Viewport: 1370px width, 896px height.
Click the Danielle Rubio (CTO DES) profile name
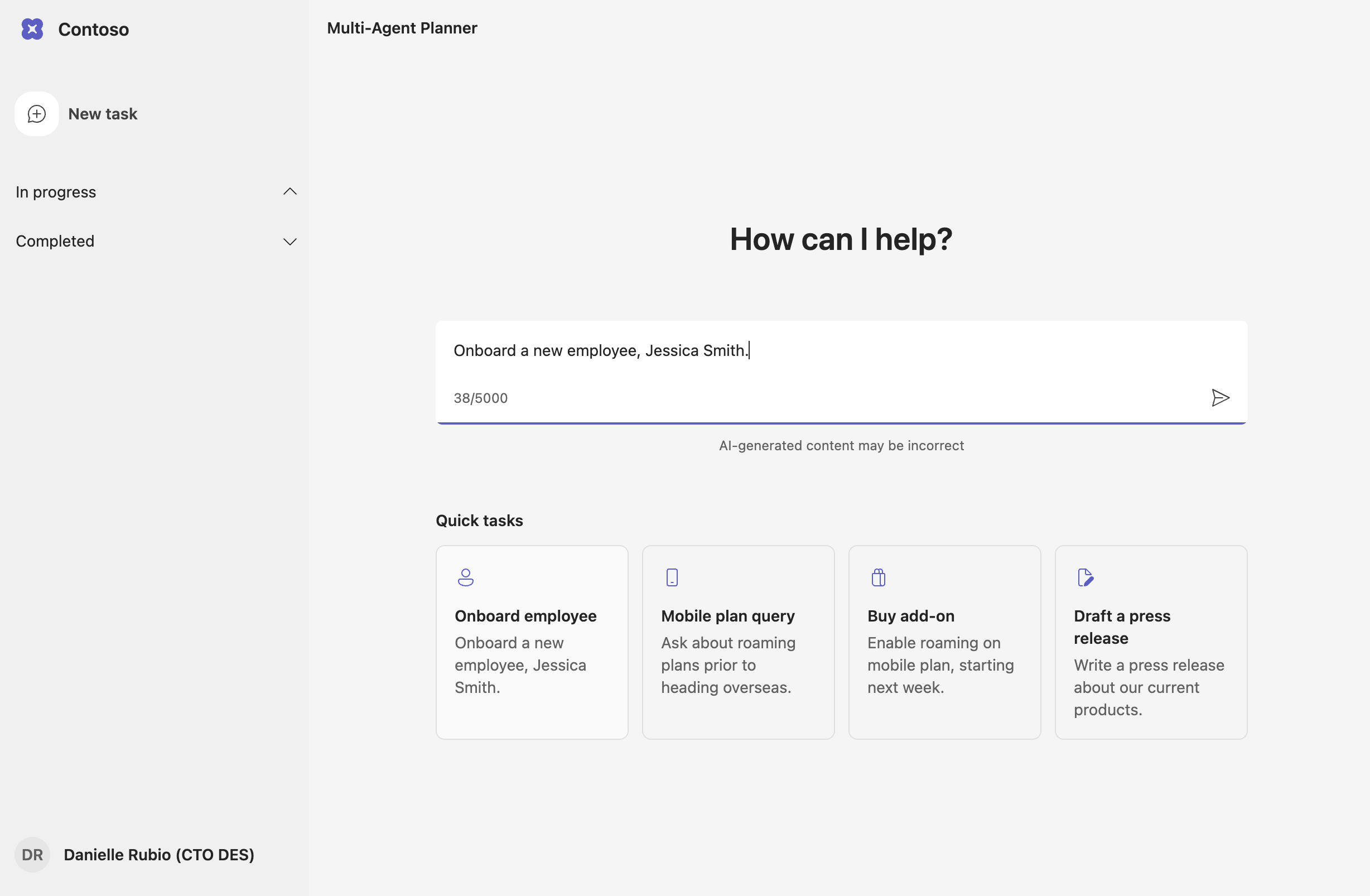tap(159, 855)
